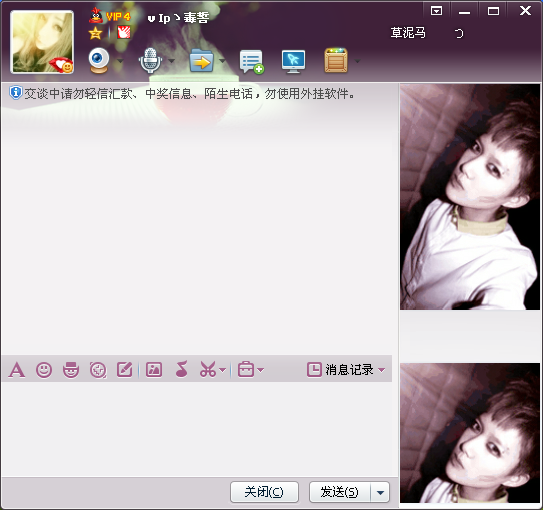Insert a picture into the message

pos(154,369)
